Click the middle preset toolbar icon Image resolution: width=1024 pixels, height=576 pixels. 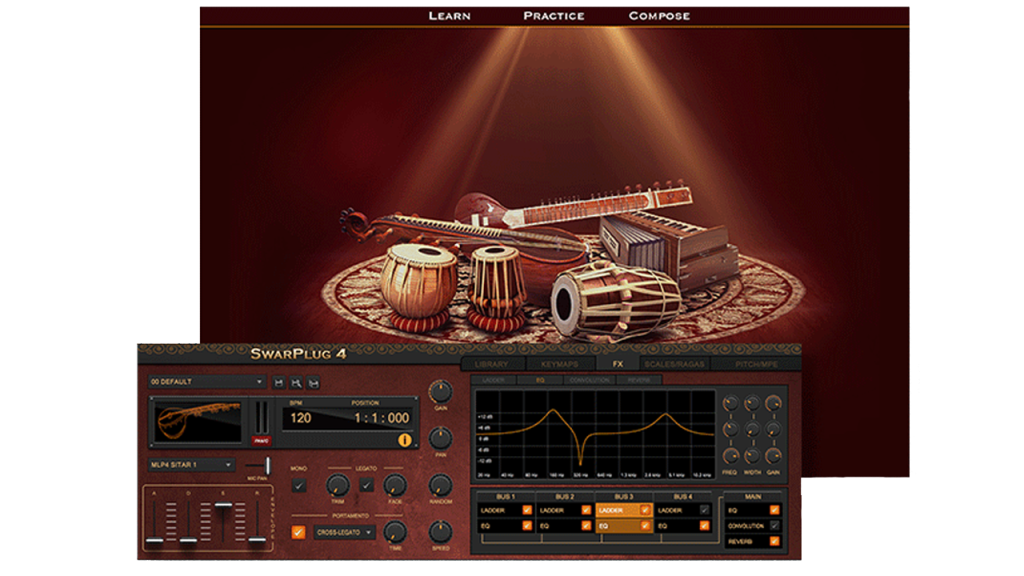click(296, 382)
